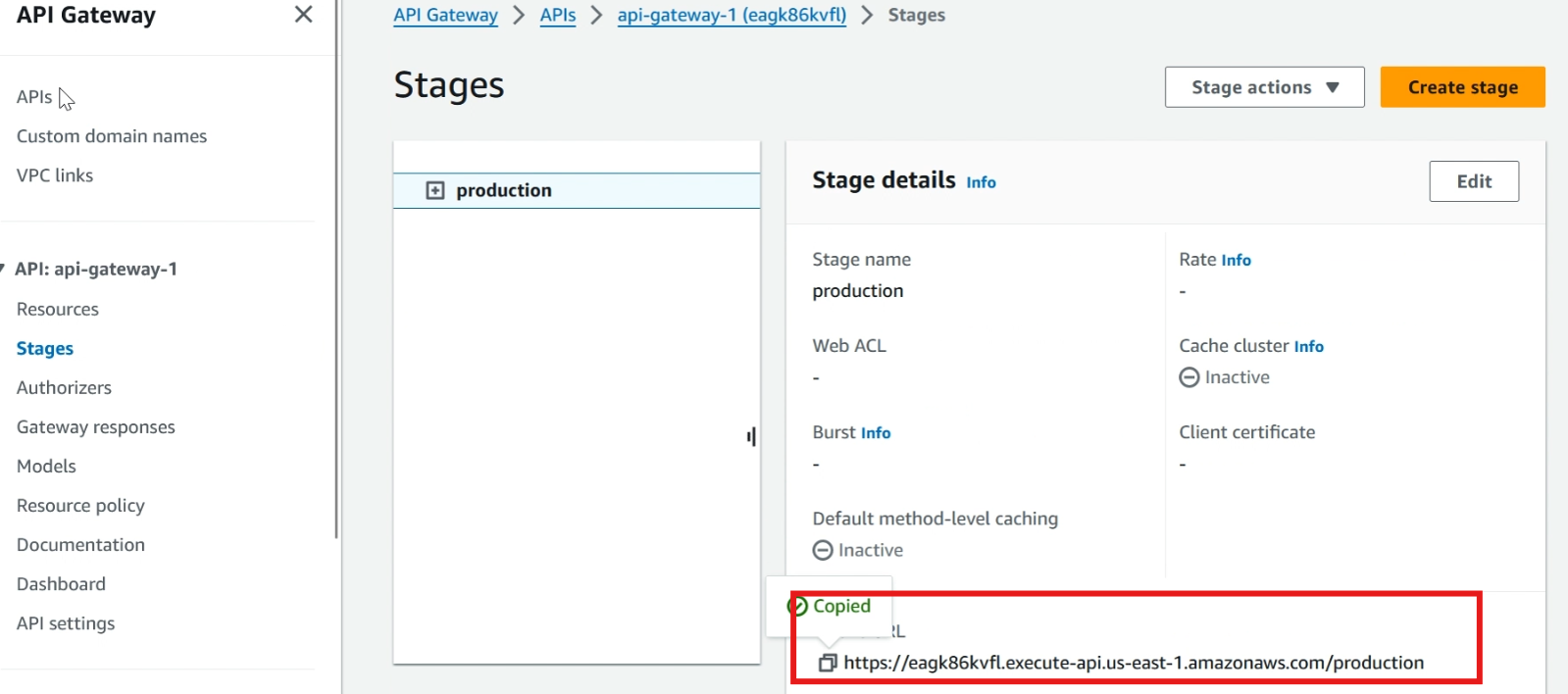Click the Inactive status under Cache cluster

click(1225, 377)
